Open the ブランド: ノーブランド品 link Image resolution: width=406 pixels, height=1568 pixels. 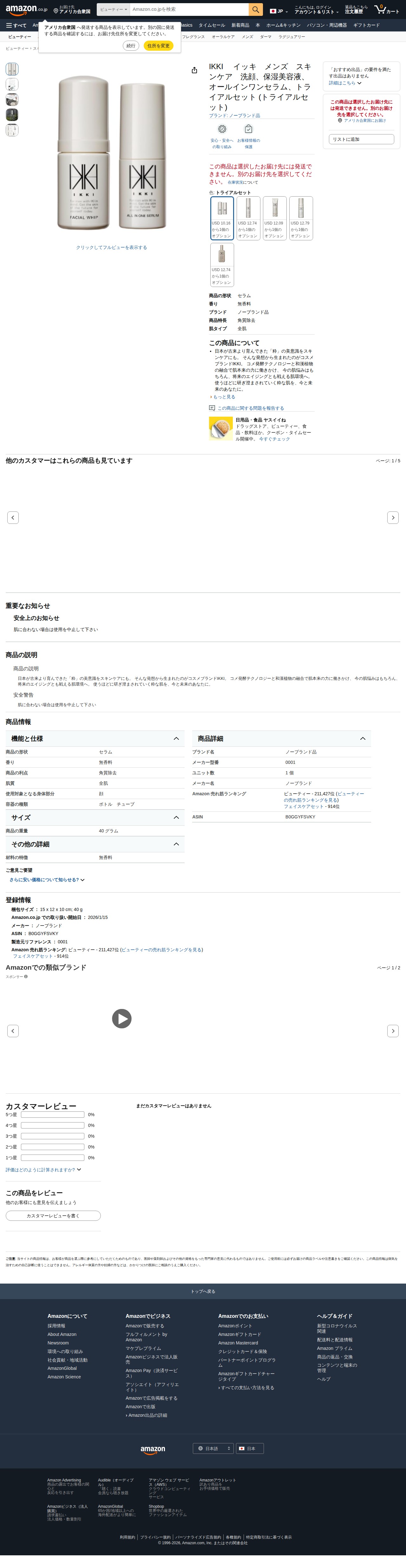pyautogui.click(x=234, y=116)
